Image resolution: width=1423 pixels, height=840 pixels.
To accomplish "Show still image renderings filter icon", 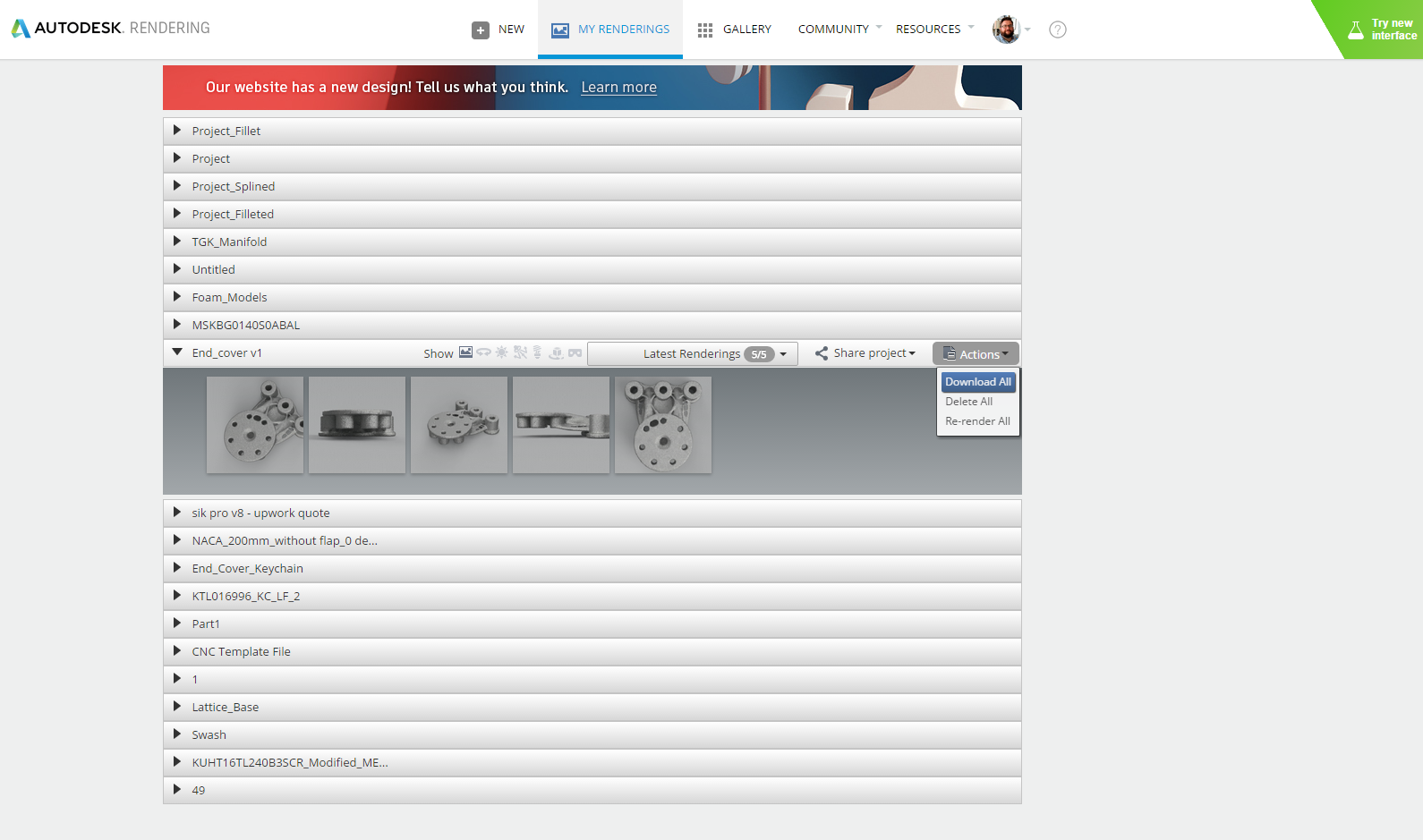I will [466, 352].
